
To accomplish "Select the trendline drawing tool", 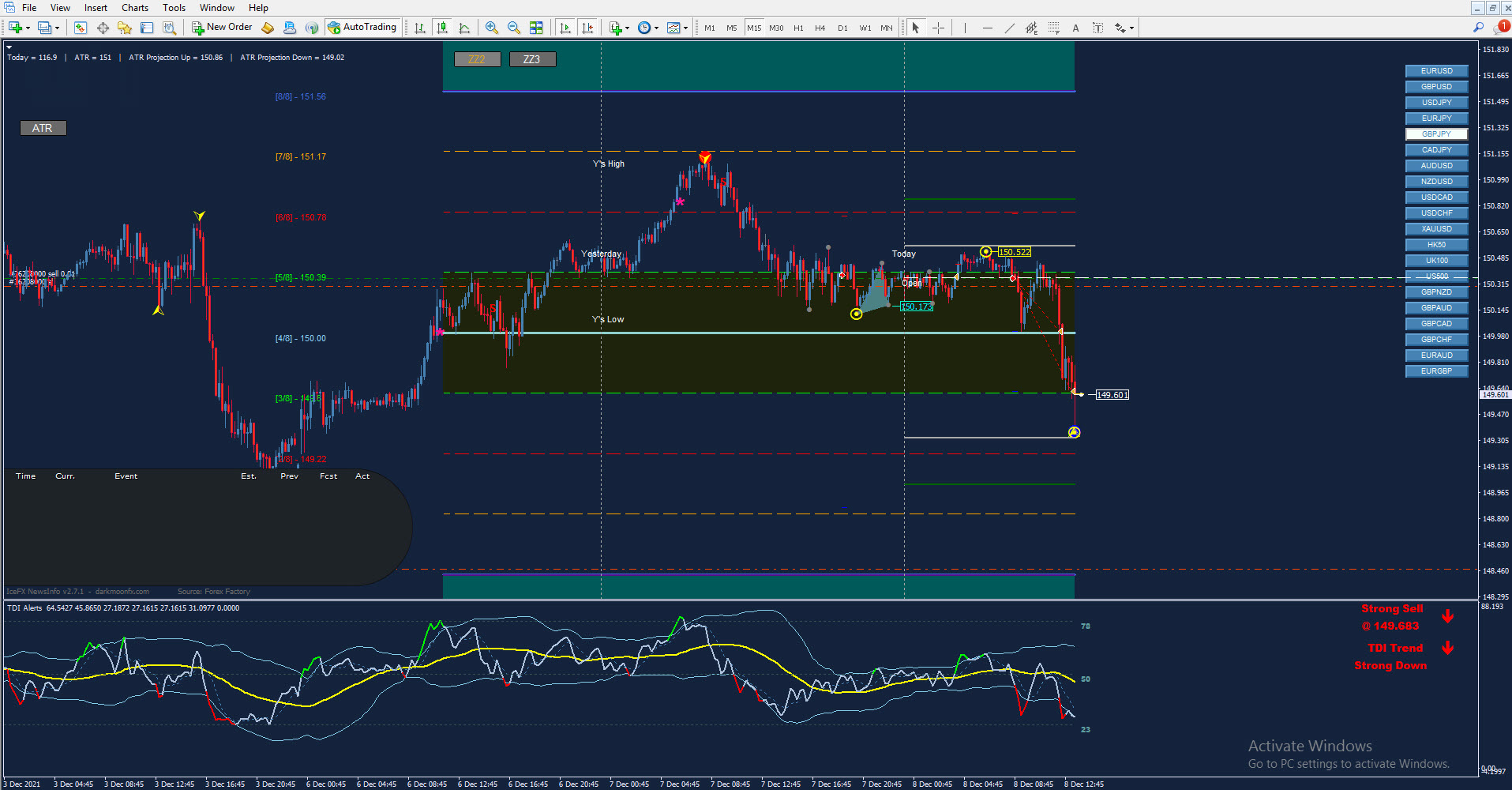I will point(1009,28).
